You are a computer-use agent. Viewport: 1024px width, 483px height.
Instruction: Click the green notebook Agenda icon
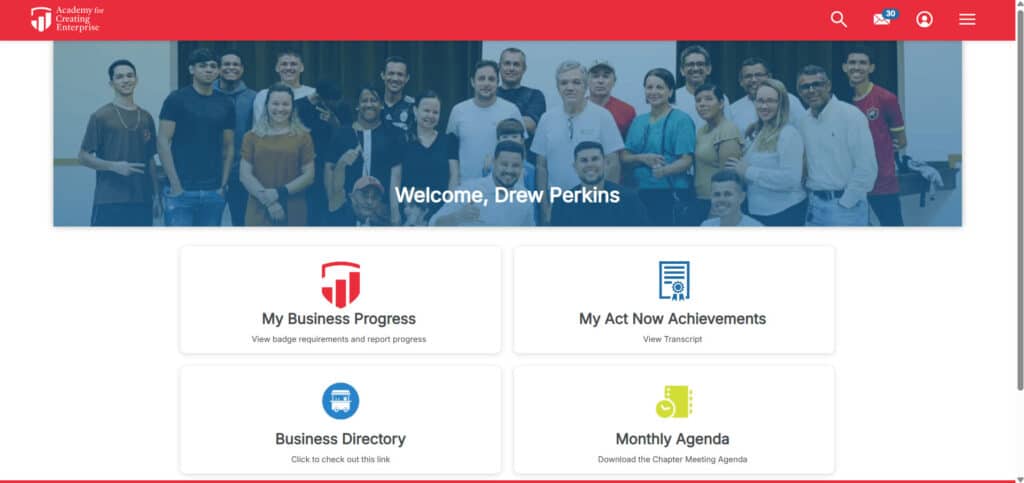[x=674, y=401]
